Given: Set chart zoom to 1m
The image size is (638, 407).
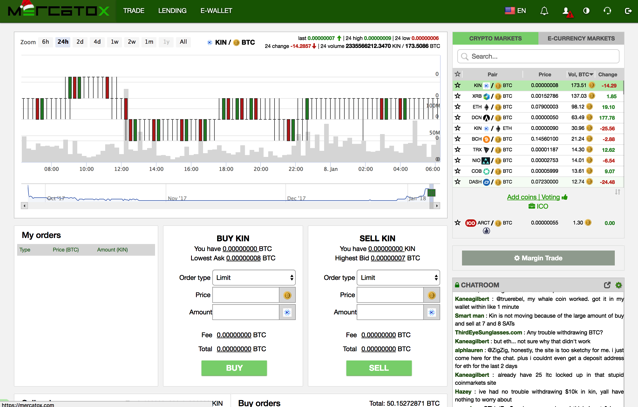Looking at the screenshot, I should point(149,42).
